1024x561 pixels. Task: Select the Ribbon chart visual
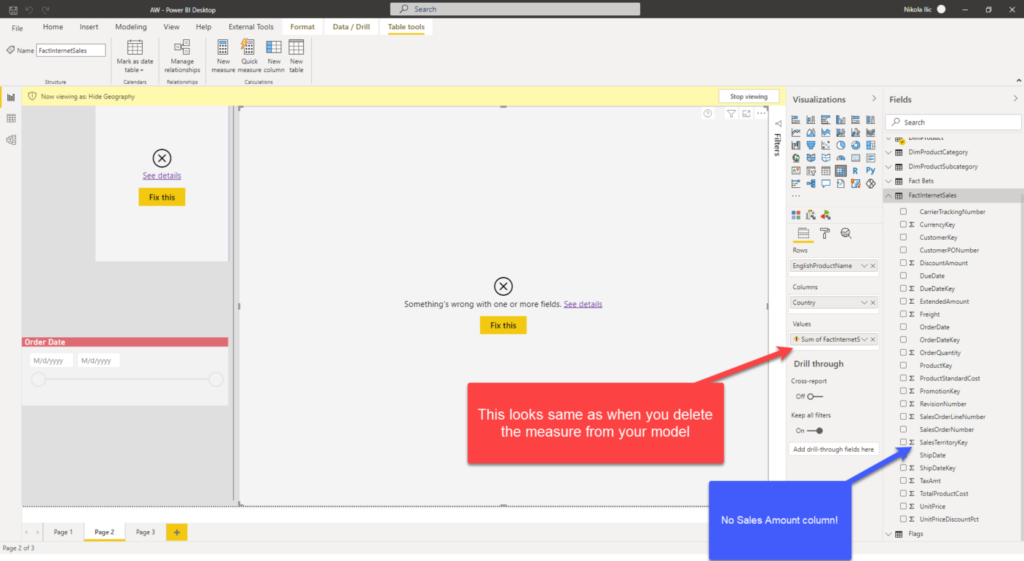pos(871,133)
